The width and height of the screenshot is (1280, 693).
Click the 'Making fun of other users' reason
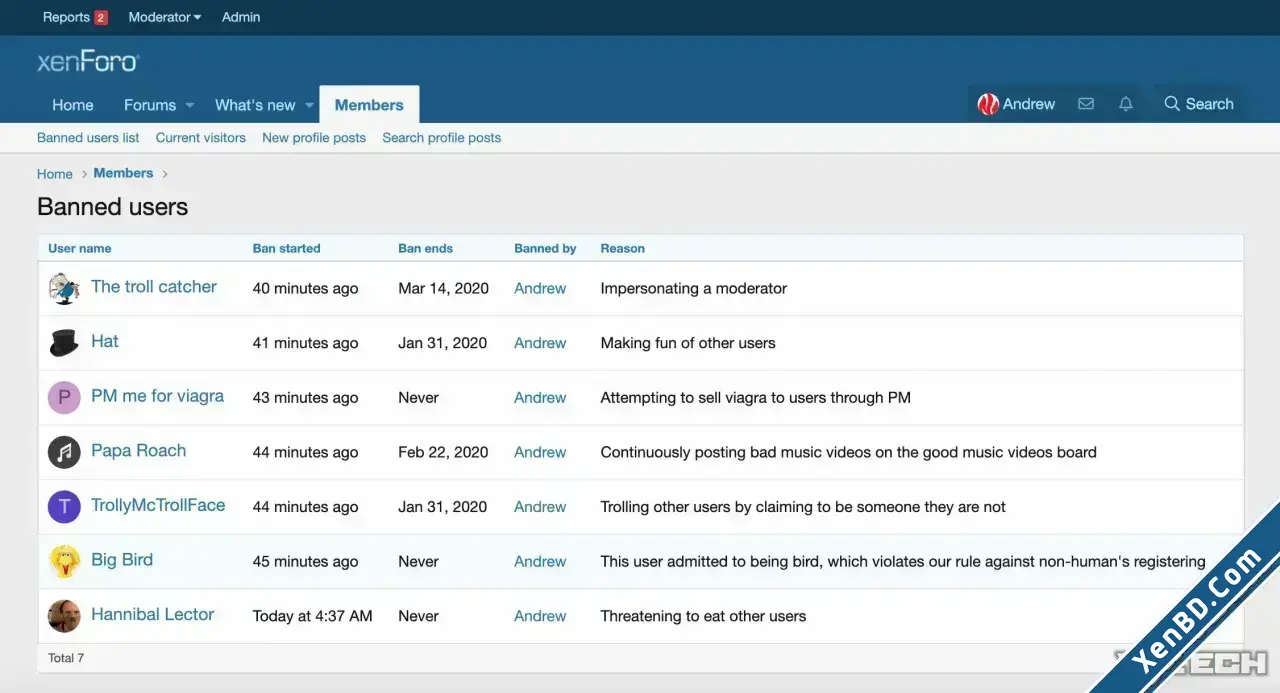[x=688, y=343]
